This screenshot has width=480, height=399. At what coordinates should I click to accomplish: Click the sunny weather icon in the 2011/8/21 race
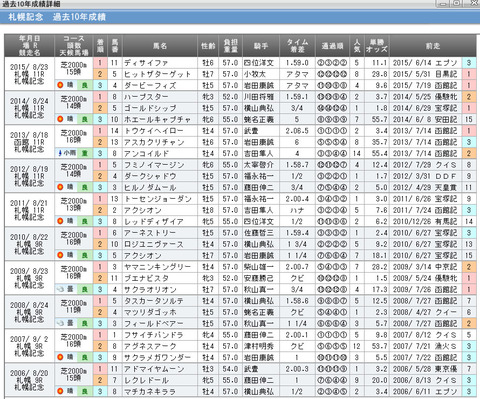click(60, 221)
